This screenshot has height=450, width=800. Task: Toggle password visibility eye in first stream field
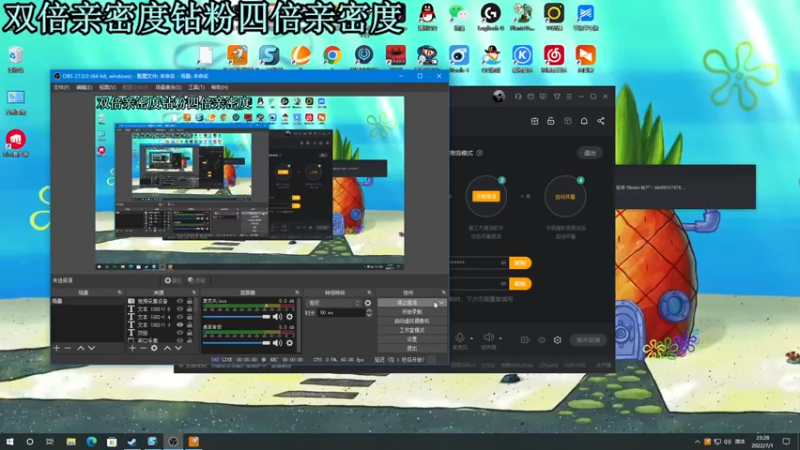coord(503,263)
